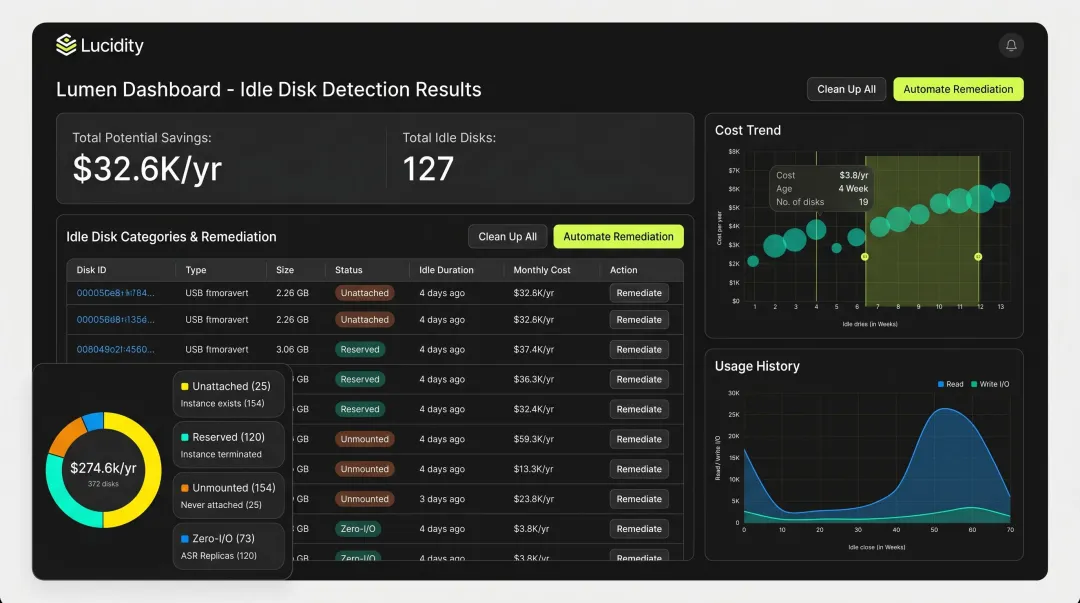Select the Zero-I/O (73) legend card

point(229,546)
